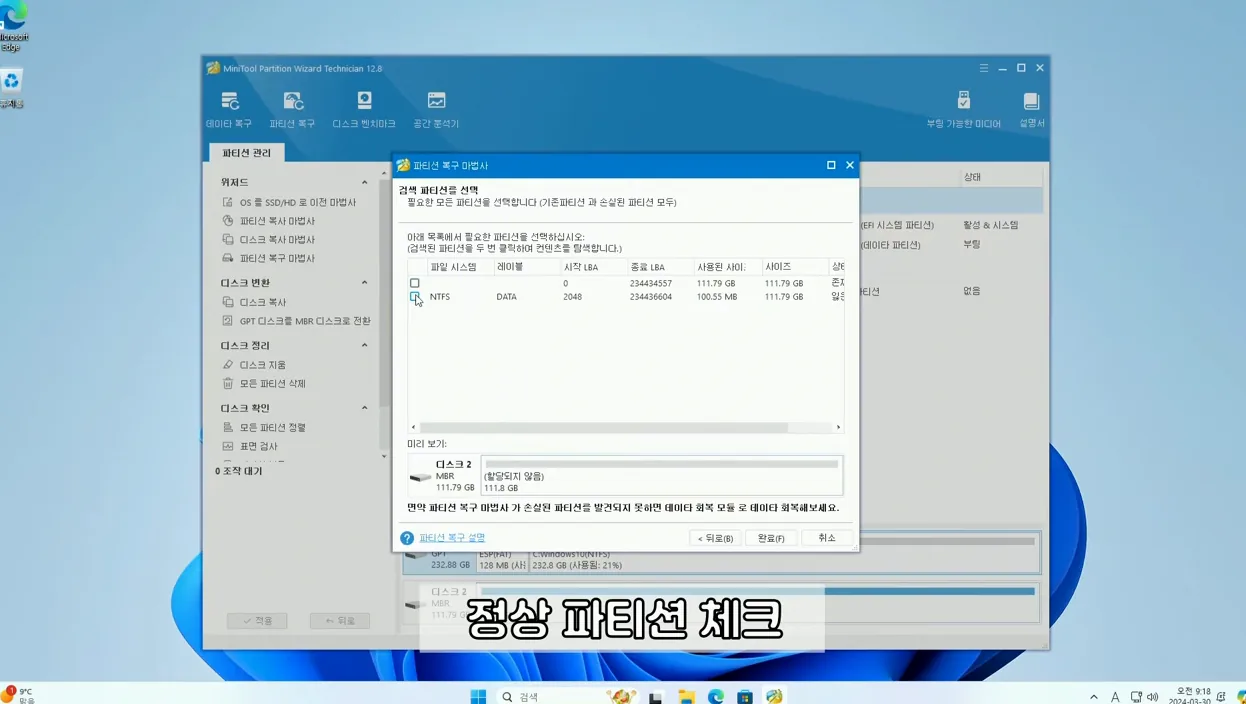Open File Explorer from the taskbar
The height and width of the screenshot is (704, 1246).
point(686,696)
